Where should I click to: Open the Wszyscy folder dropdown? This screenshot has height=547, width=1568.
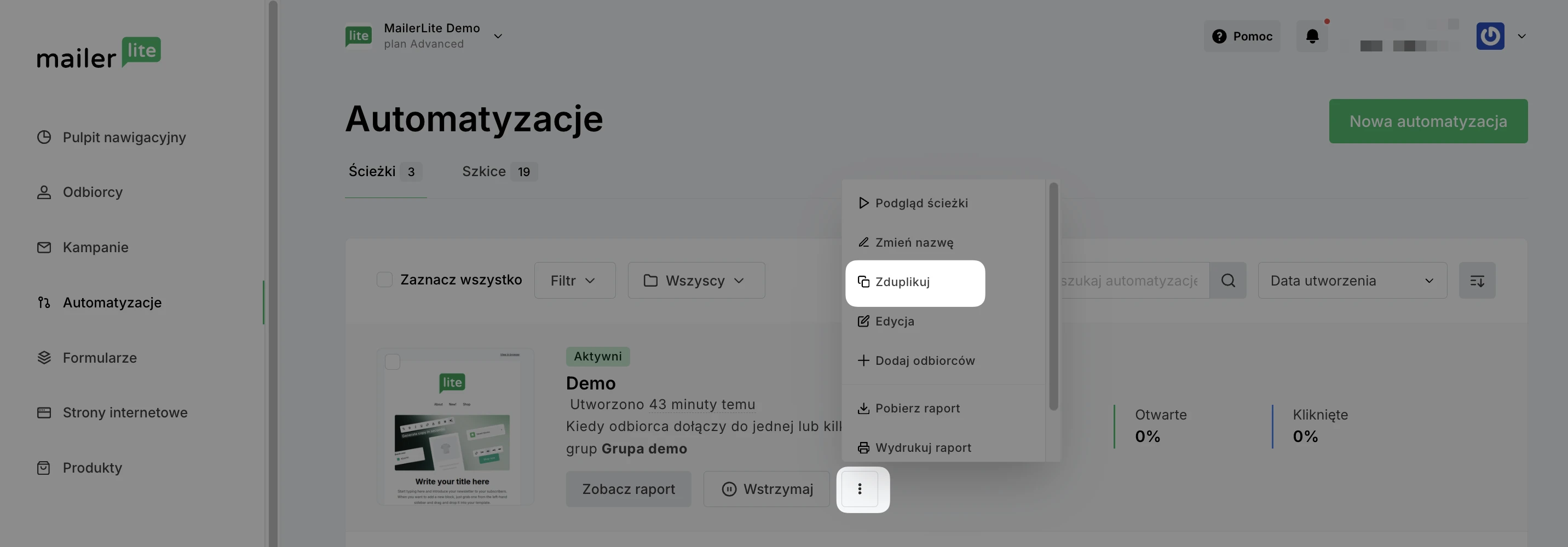(x=696, y=281)
